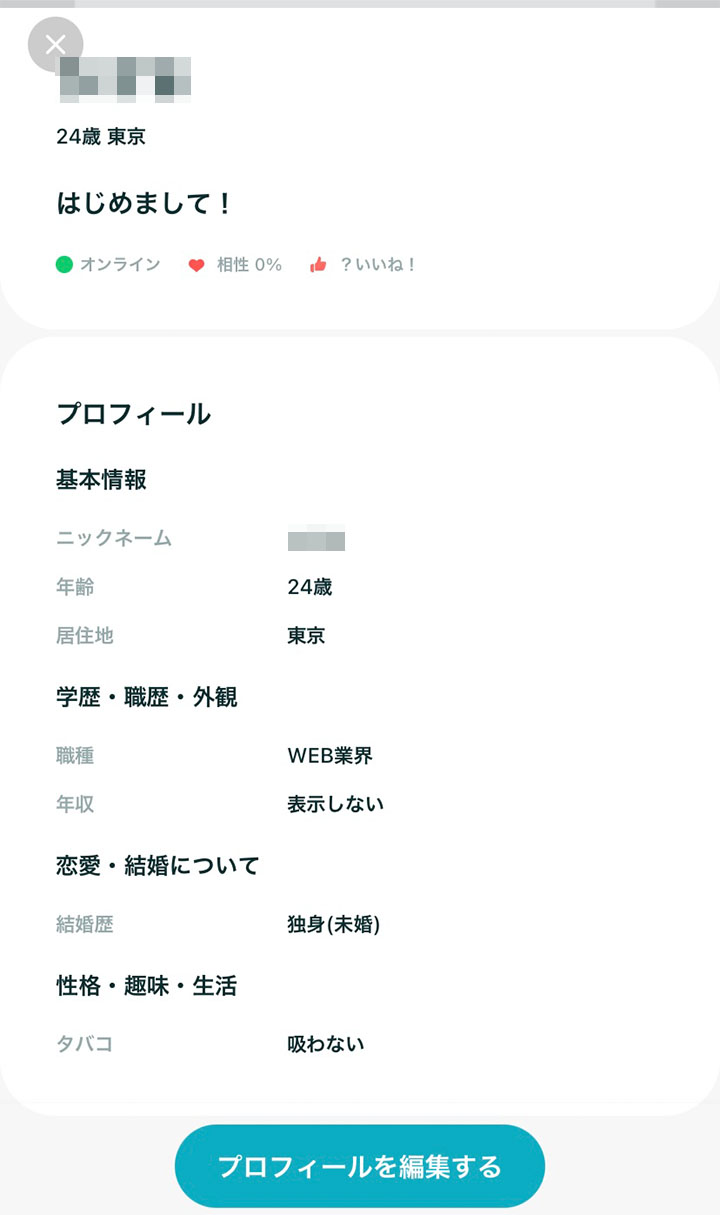Select the blurred ニックネーム value
The height and width of the screenshot is (1215, 720).
(x=316, y=538)
